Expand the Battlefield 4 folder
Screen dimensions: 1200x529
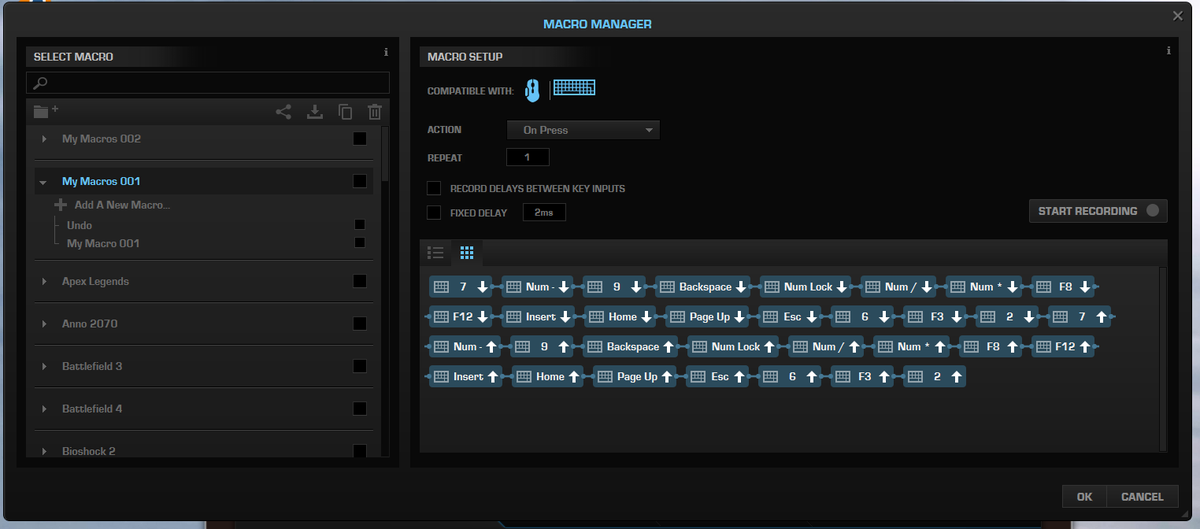pyautogui.click(x=44, y=409)
